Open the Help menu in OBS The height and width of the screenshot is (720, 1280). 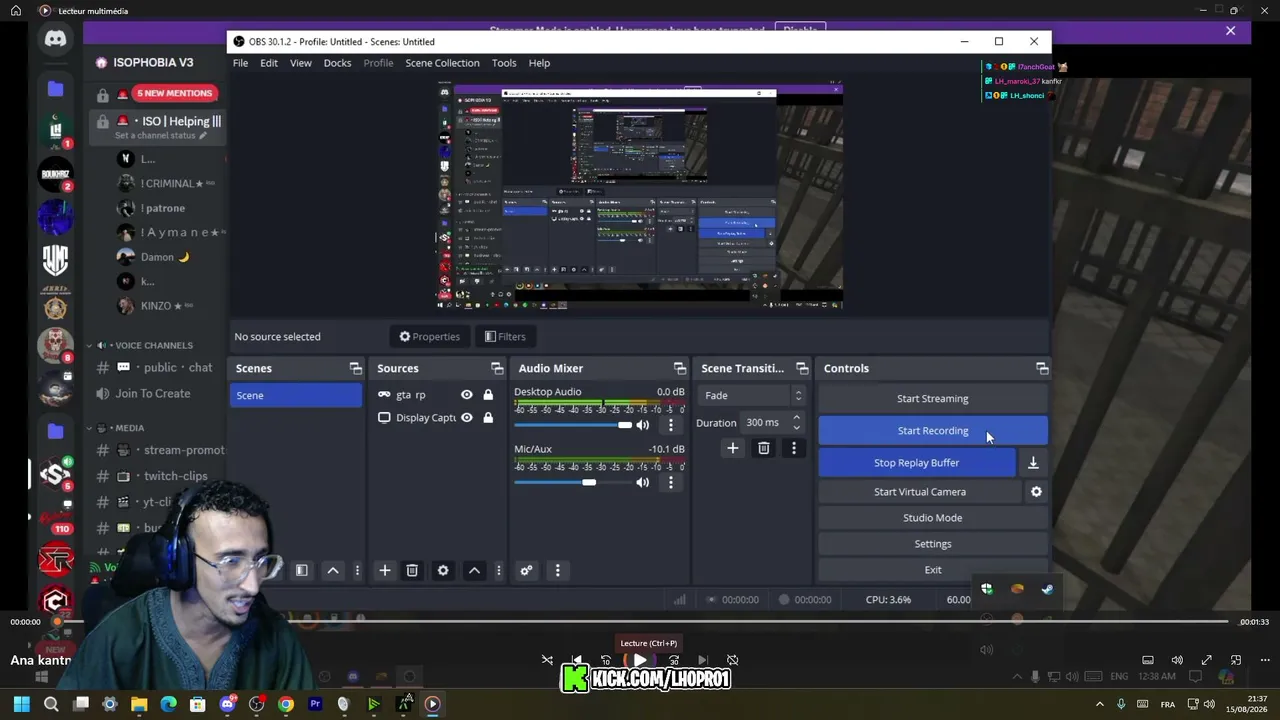click(539, 63)
